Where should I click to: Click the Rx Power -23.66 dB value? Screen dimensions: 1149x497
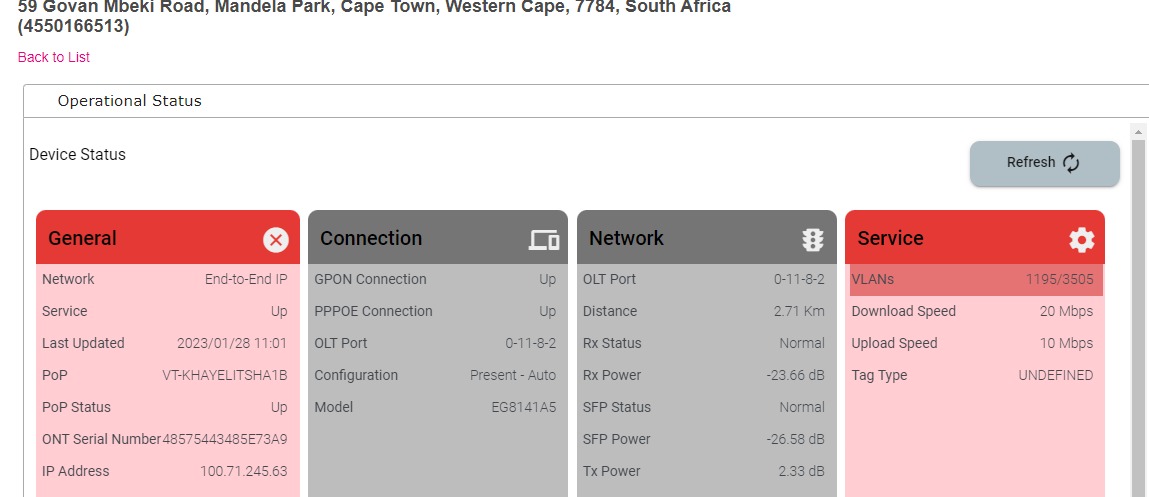click(792, 375)
